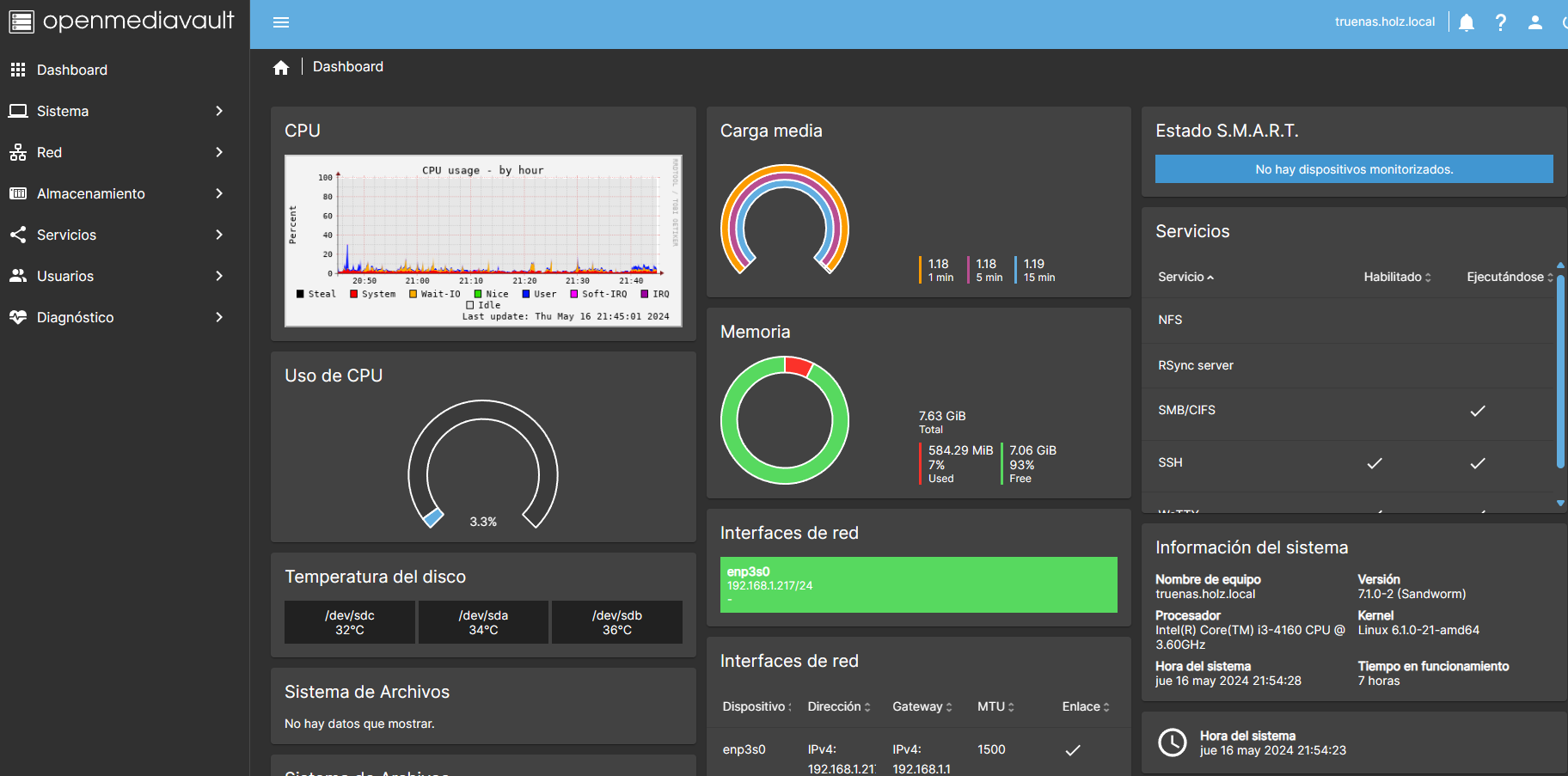The height and width of the screenshot is (776, 1568).
Task: Open Dashboard in the sidebar
Action: (x=125, y=70)
